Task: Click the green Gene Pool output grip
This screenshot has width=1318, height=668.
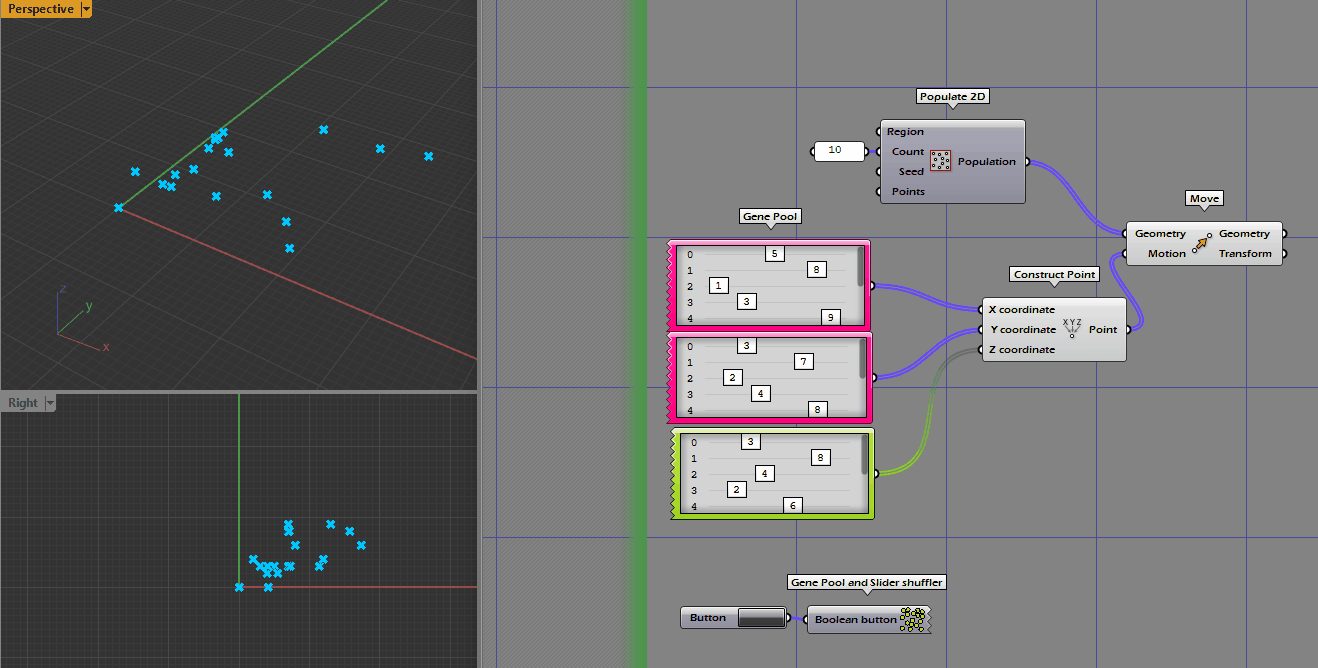Action: (x=876, y=473)
